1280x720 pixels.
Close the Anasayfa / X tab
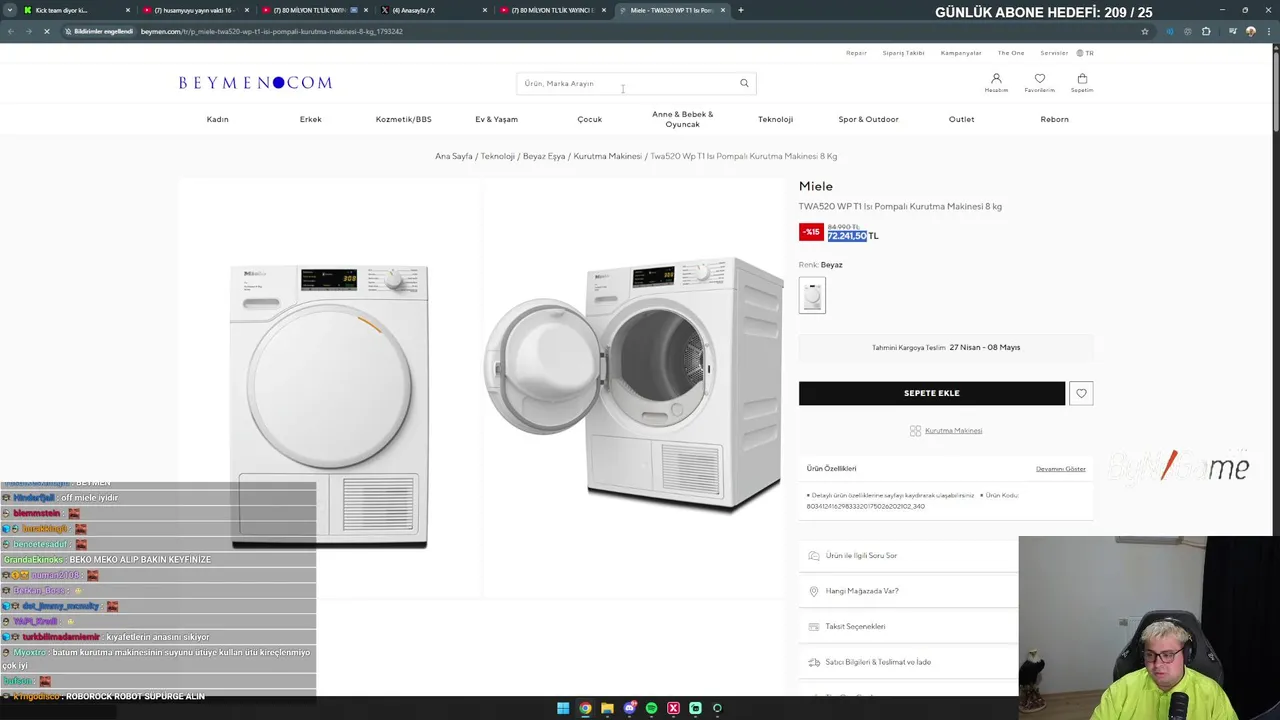click(485, 10)
